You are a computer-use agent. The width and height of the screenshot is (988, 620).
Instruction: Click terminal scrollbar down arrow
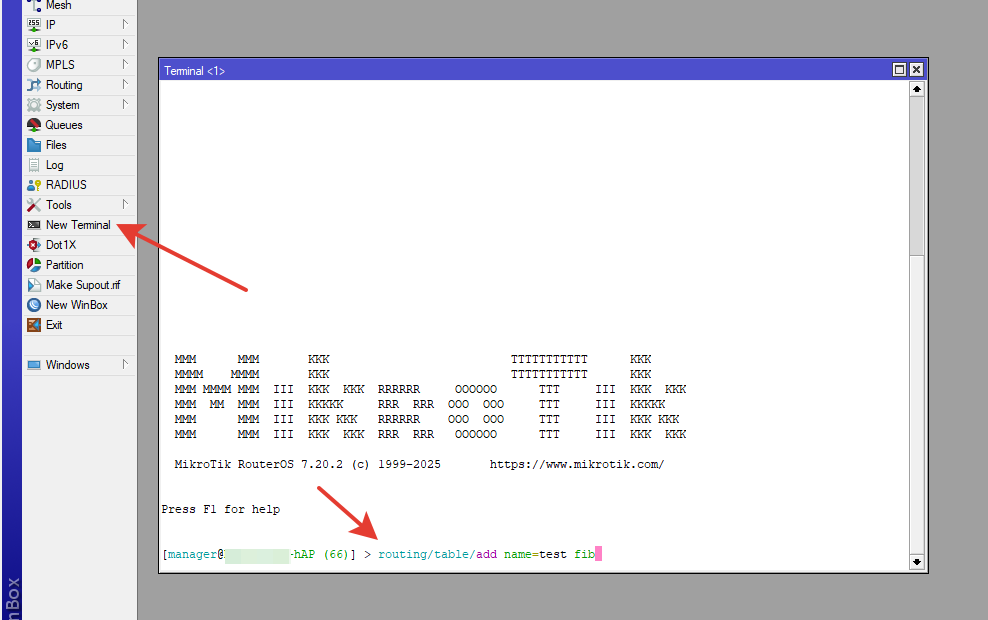coord(917,562)
